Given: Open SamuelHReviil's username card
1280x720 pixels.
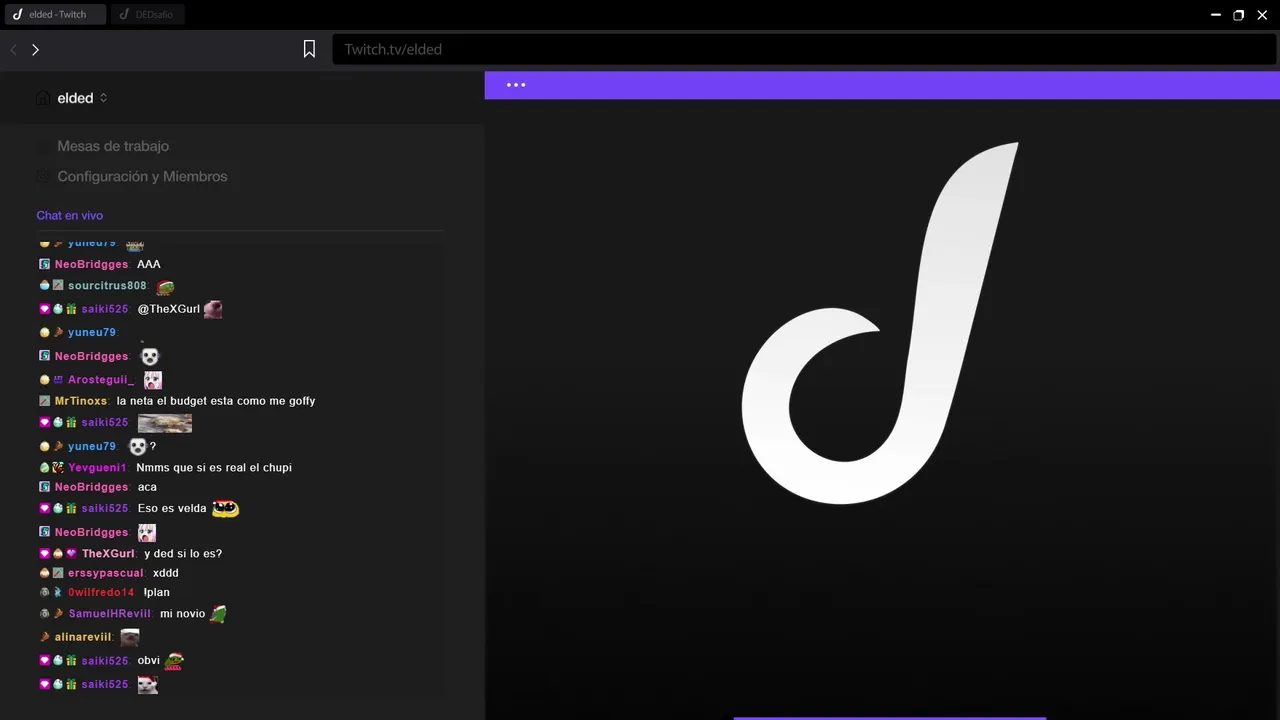Looking at the screenshot, I should (x=110, y=614).
